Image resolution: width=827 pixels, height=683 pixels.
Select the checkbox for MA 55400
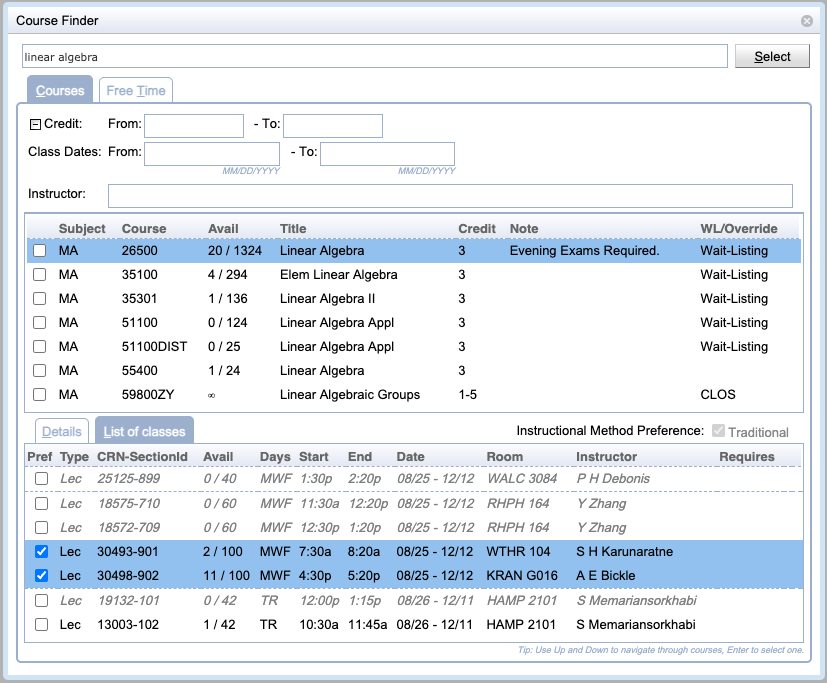coord(40,371)
